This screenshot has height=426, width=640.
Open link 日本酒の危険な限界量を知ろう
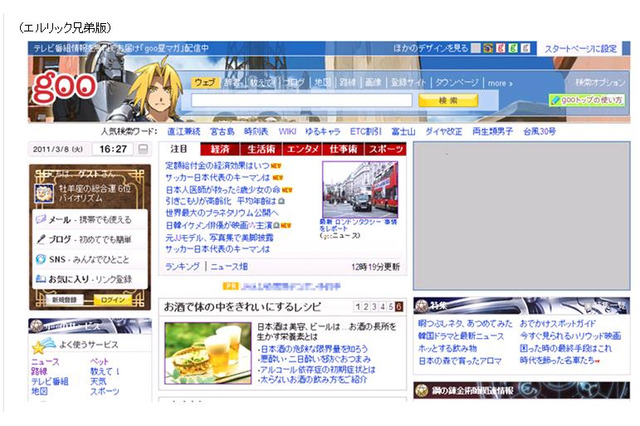coord(313,349)
